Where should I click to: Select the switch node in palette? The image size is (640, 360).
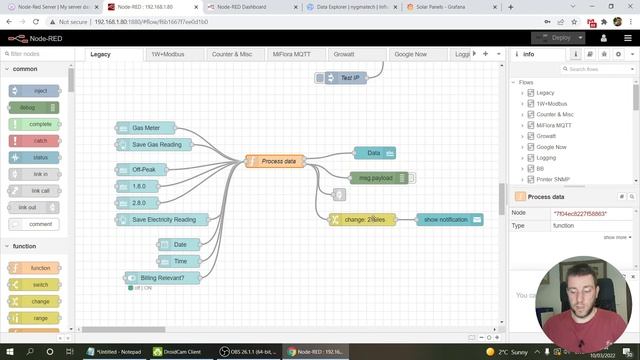coord(34,285)
